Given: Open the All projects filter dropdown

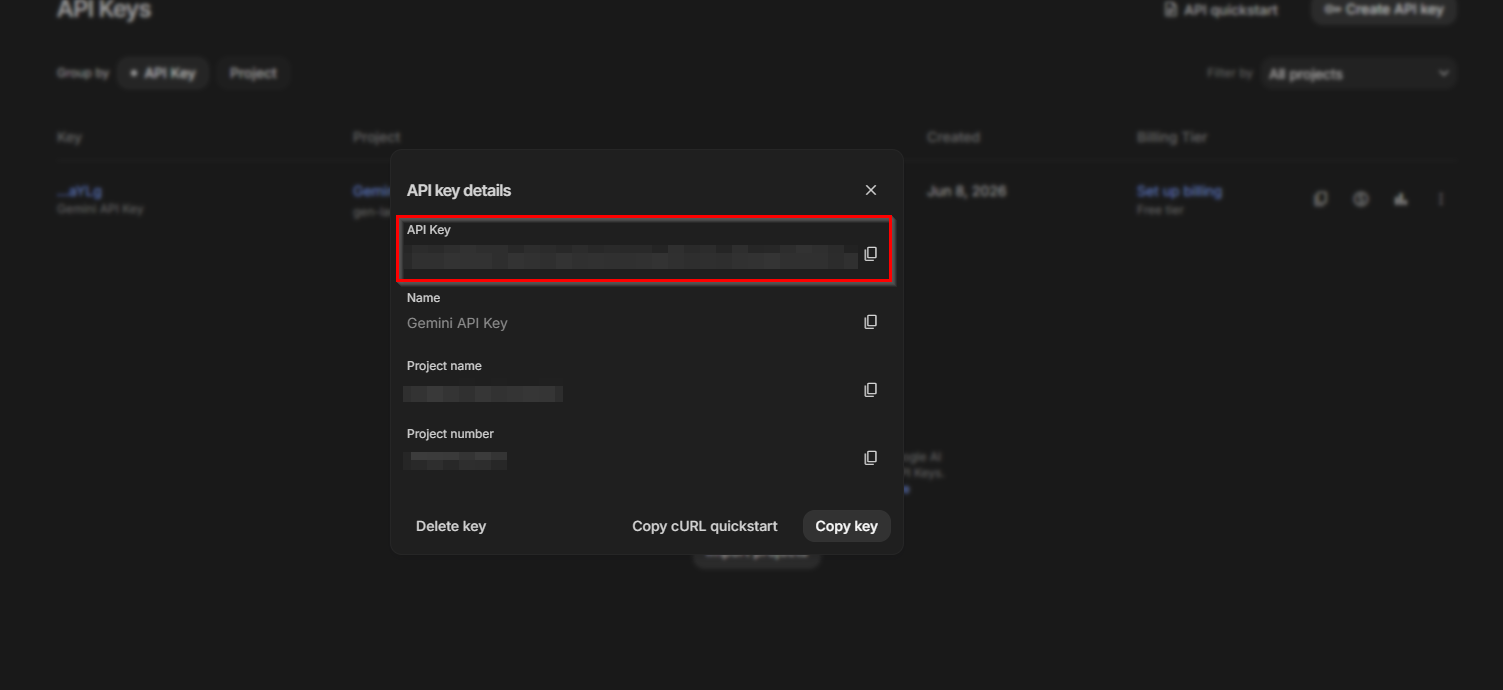Looking at the screenshot, I should coord(1358,74).
